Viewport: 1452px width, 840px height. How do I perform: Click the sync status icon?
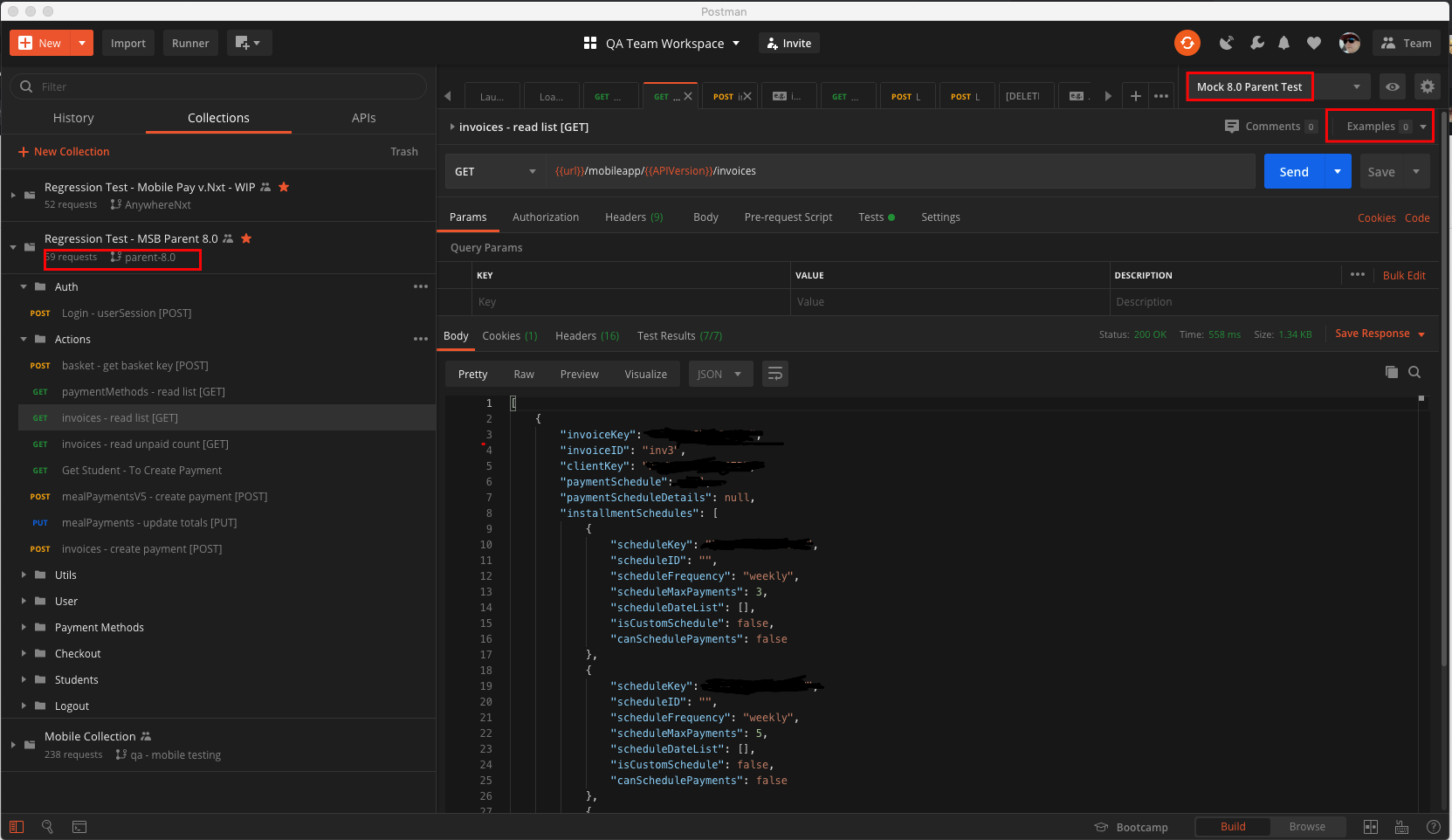[x=1187, y=42]
